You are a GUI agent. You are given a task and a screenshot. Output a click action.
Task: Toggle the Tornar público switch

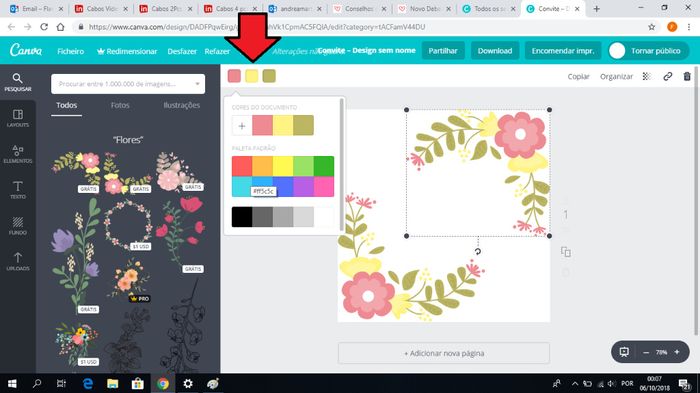click(x=617, y=50)
